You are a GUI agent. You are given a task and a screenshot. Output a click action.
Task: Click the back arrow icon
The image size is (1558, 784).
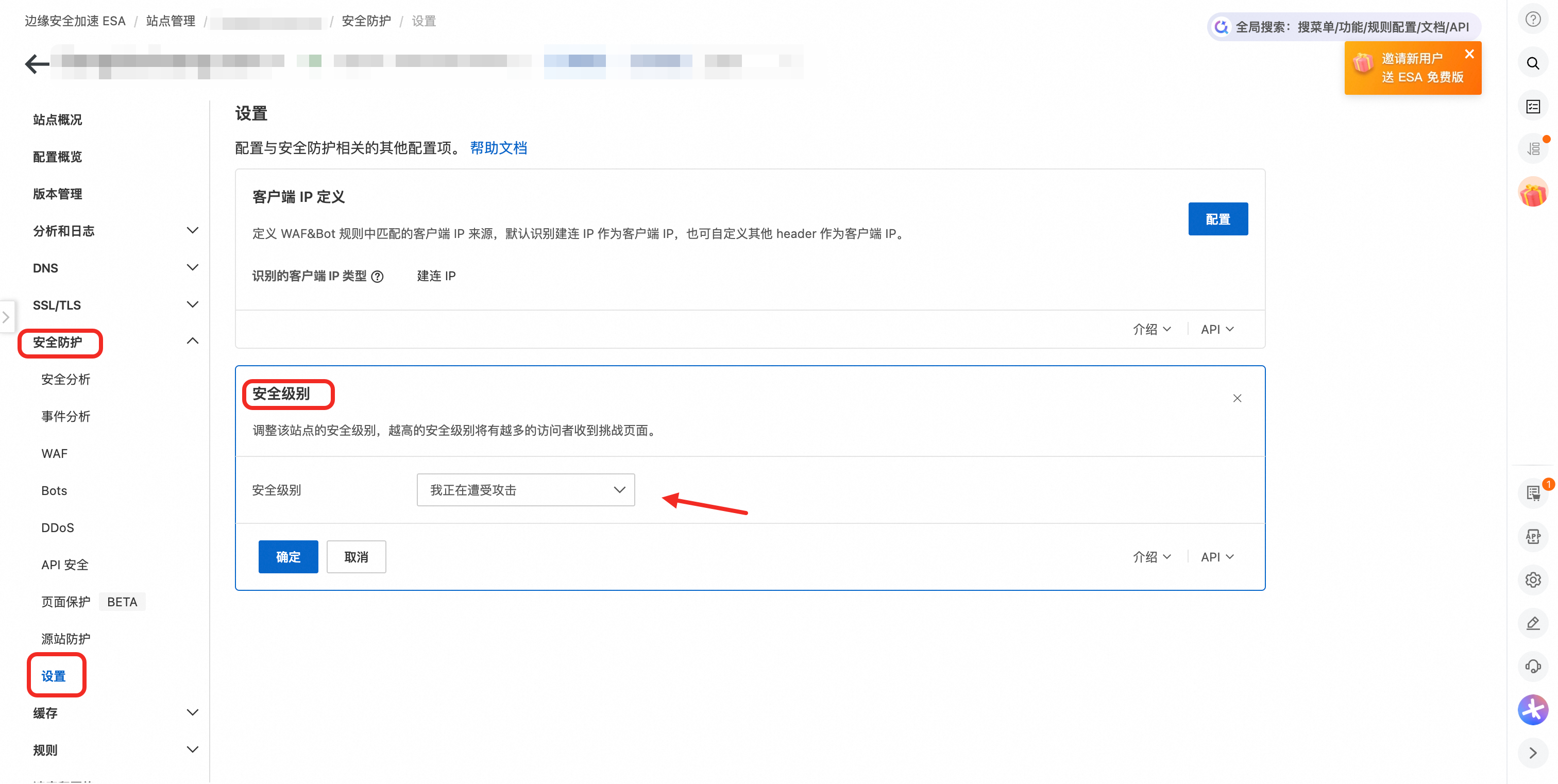click(x=37, y=63)
